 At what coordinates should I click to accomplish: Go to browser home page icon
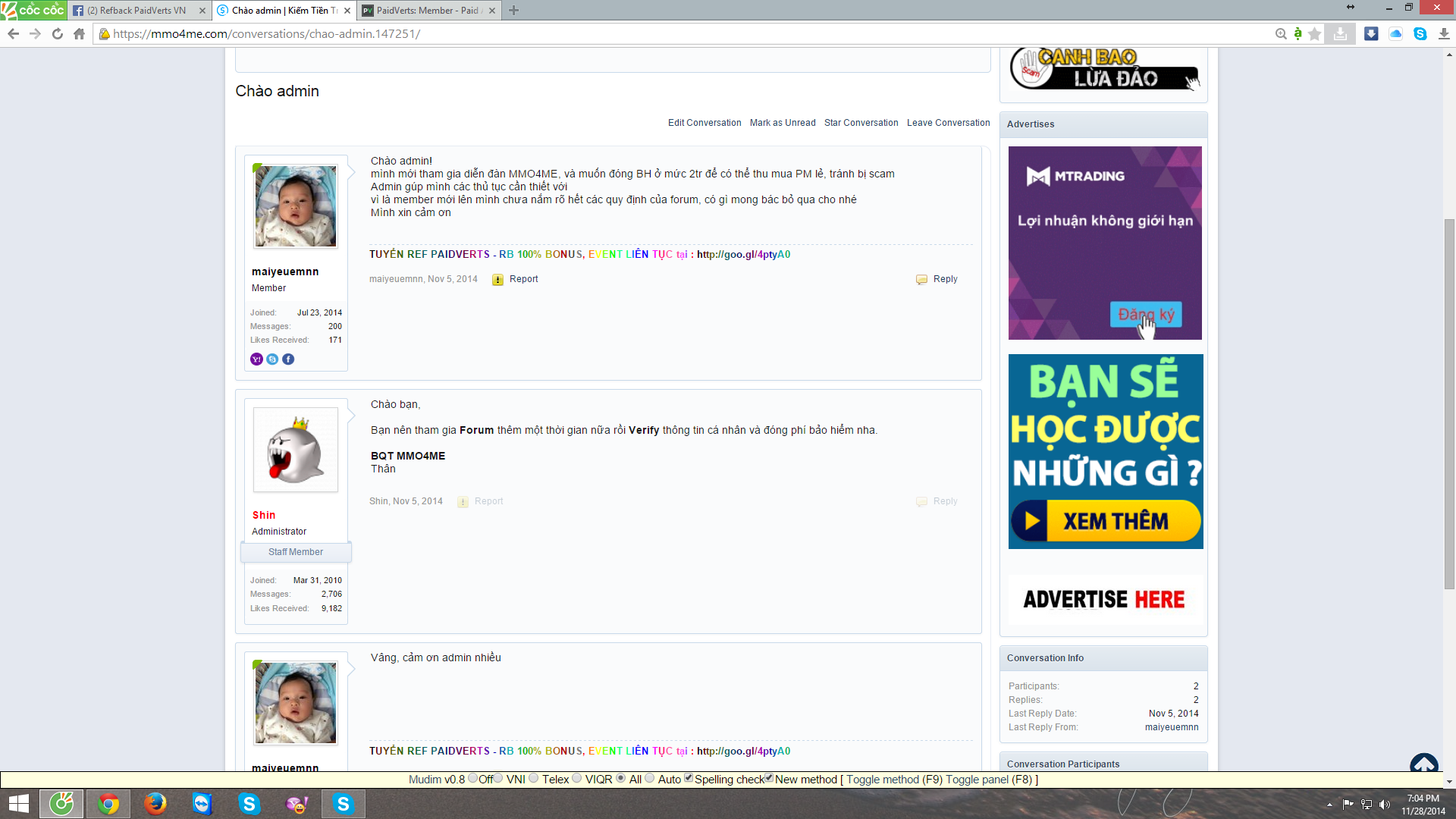click(79, 33)
